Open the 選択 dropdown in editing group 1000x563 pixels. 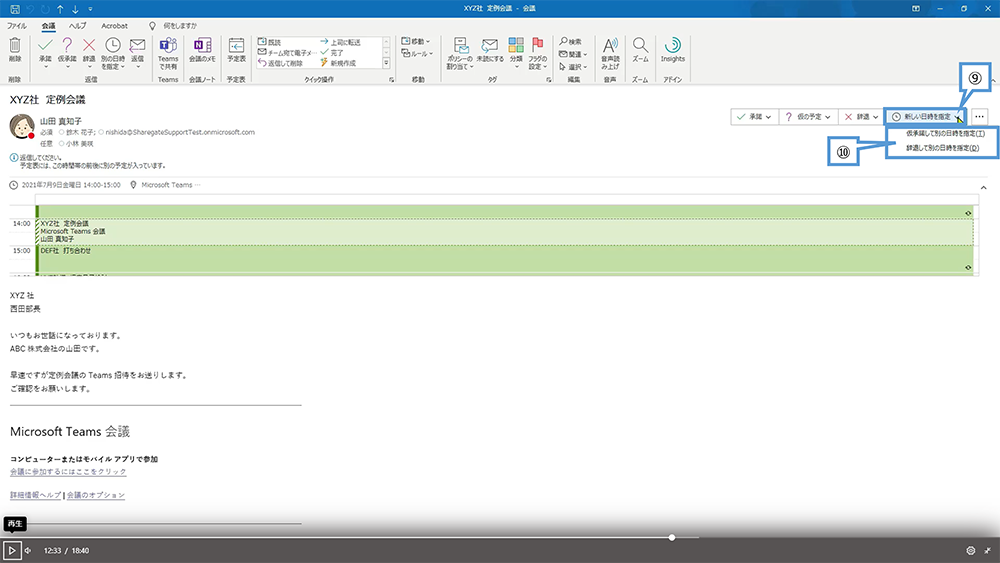point(573,66)
